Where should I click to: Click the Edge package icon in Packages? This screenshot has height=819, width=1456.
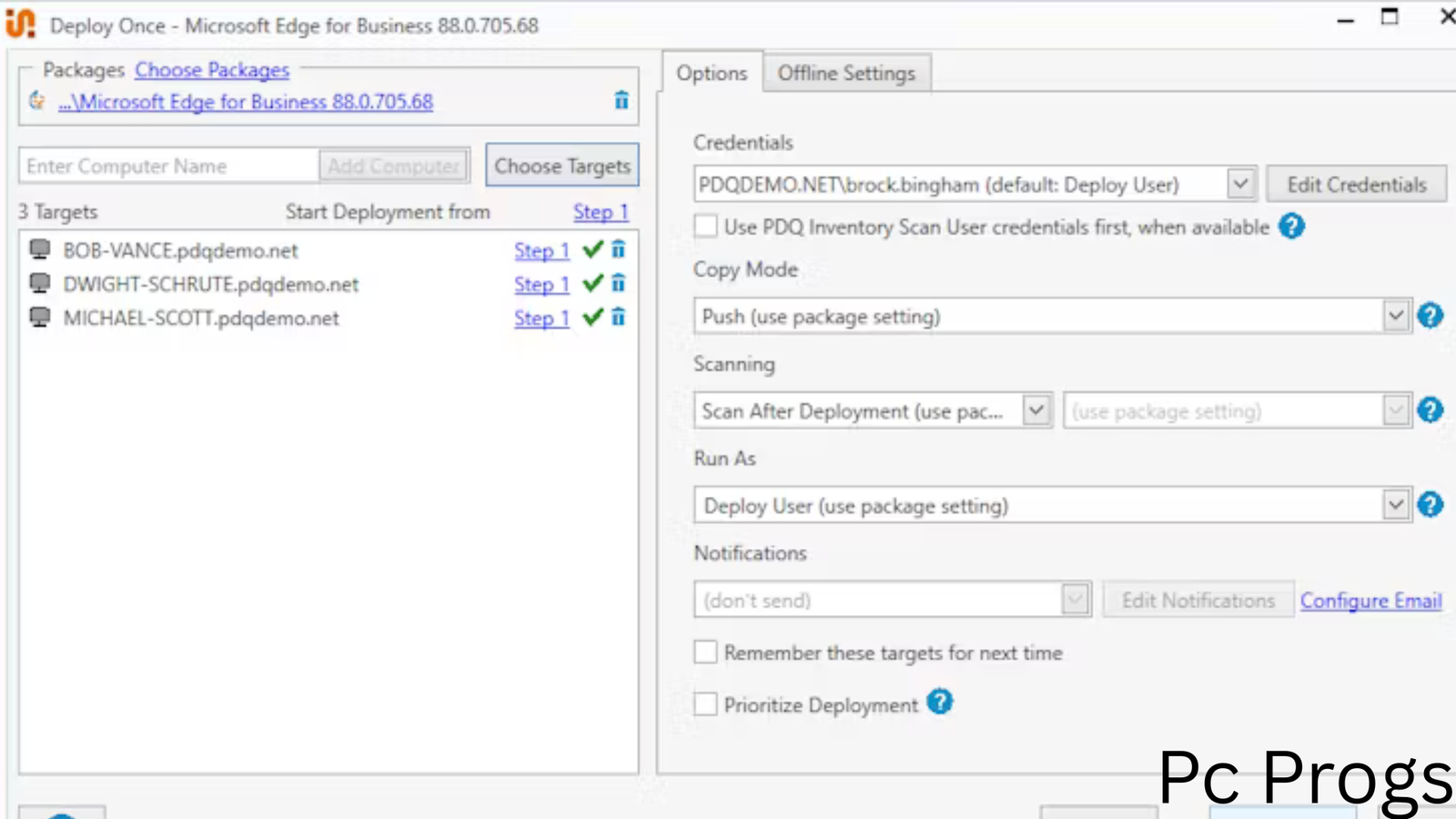pyautogui.click(x=37, y=100)
